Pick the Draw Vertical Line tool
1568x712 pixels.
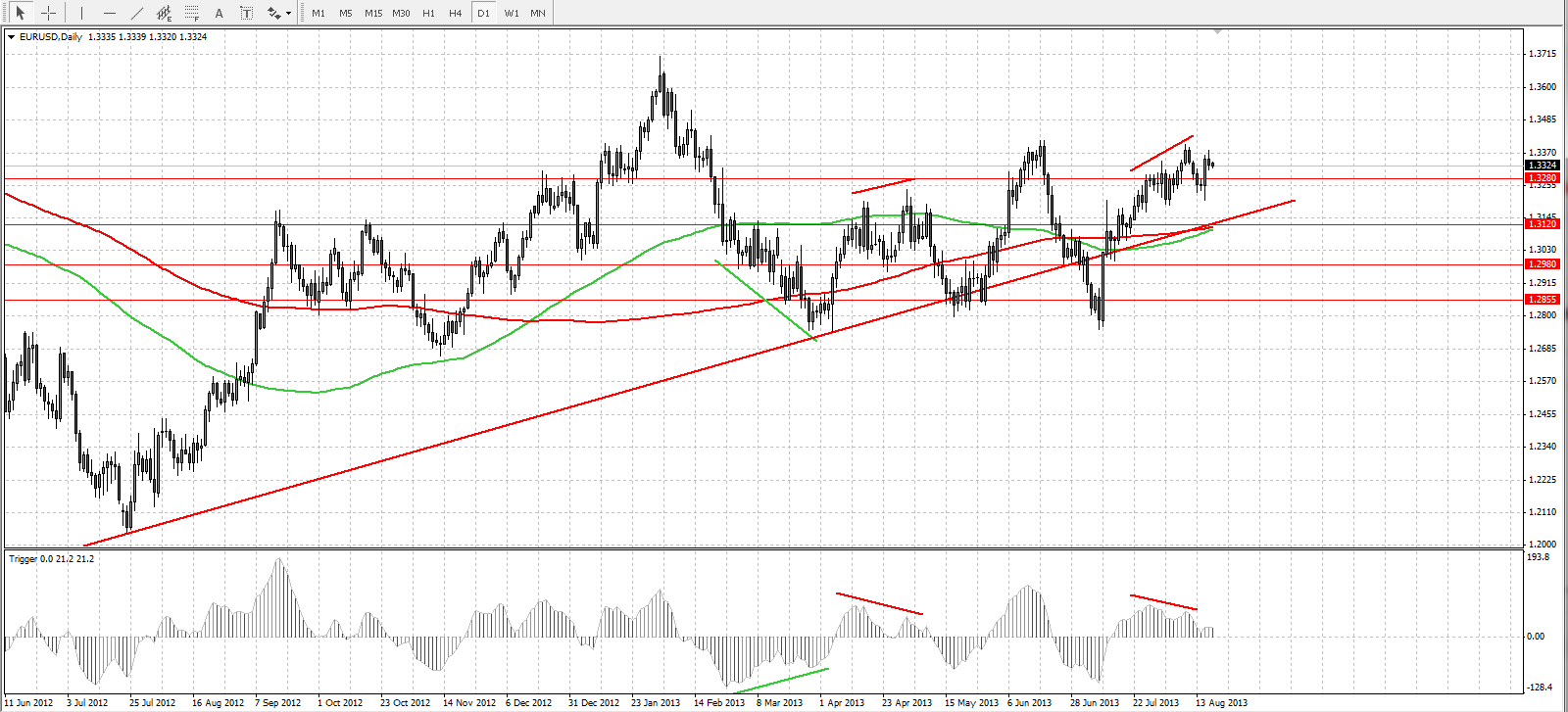pos(81,13)
